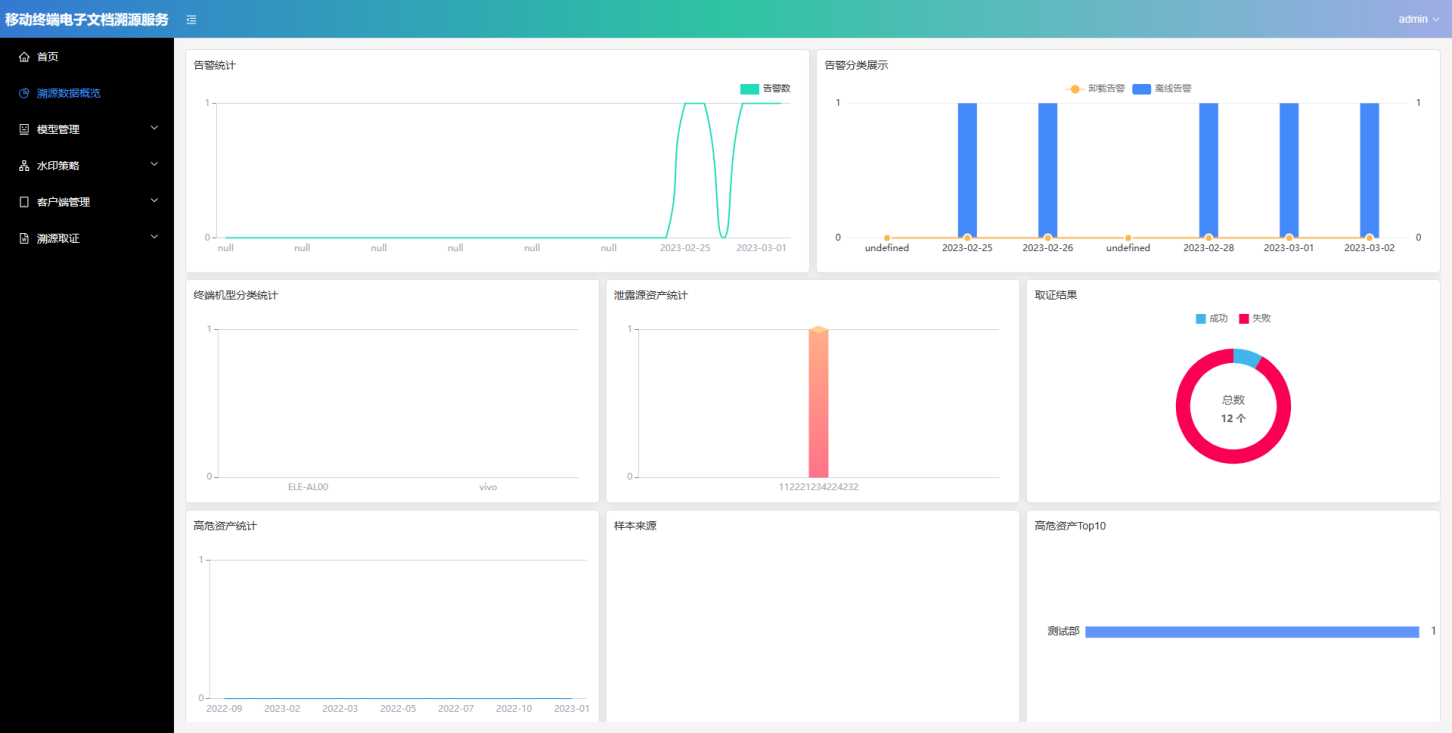
Task: Toggle the 失败 legend in 取证结果
Action: [x=1255, y=318]
